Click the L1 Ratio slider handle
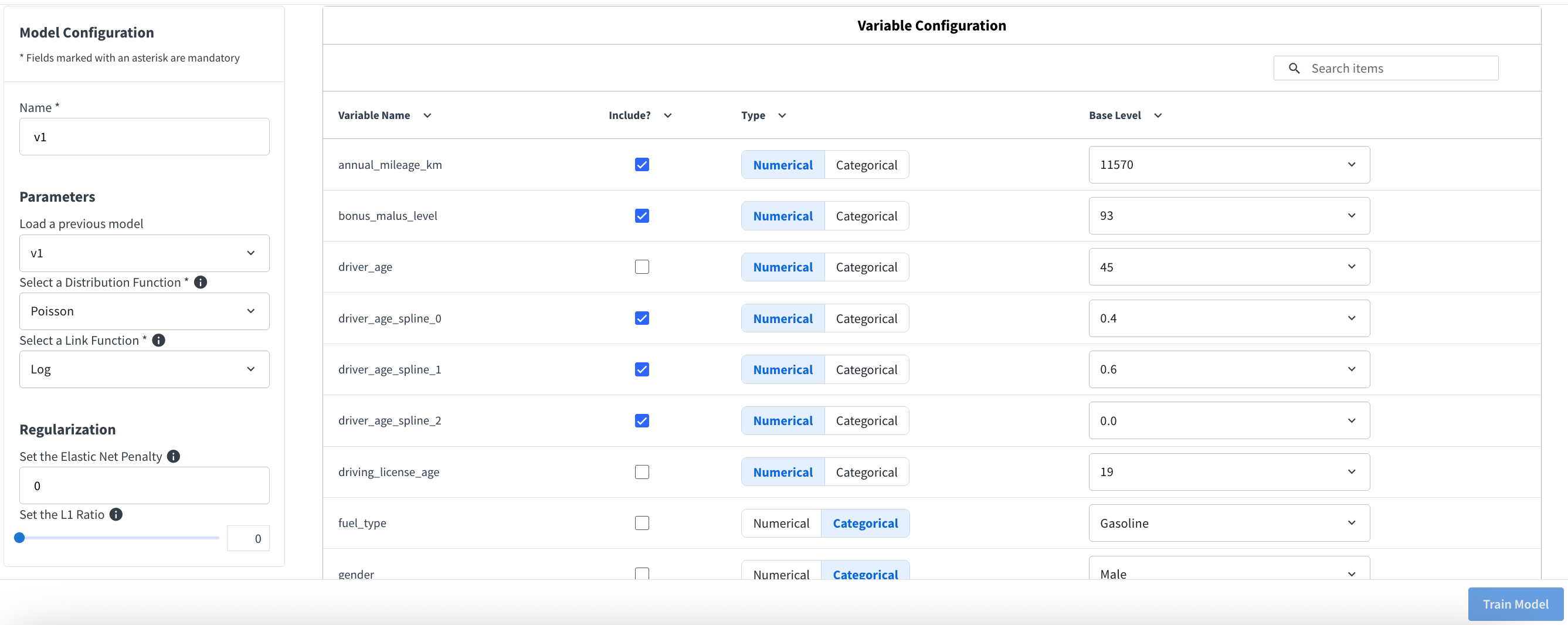Image resolution: width=1568 pixels, height=625 pixels. click(x=19, y=538)
